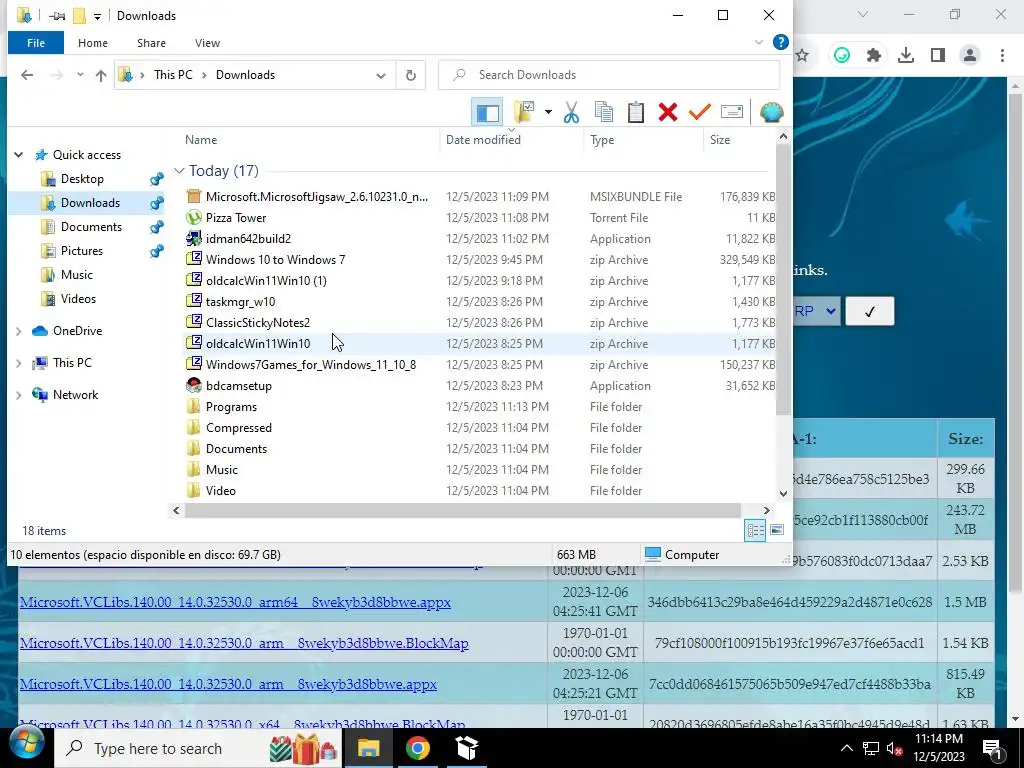Open the folder options toolbar button

(524, 112)
